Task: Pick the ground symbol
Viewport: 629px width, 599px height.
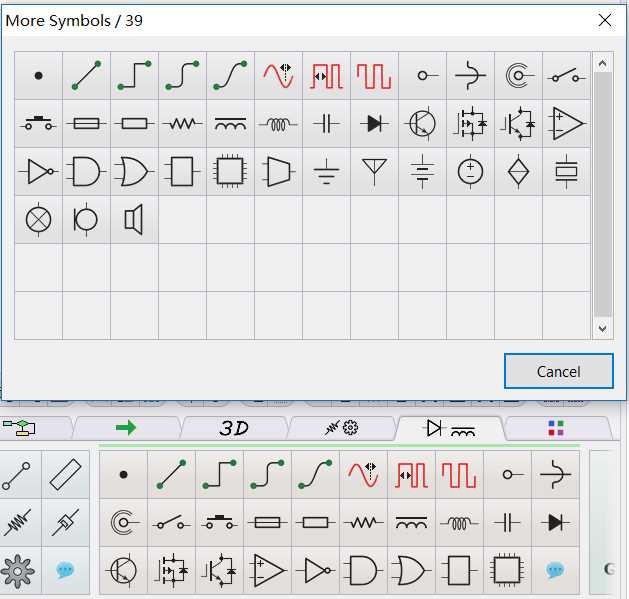Action: [326, 171]
